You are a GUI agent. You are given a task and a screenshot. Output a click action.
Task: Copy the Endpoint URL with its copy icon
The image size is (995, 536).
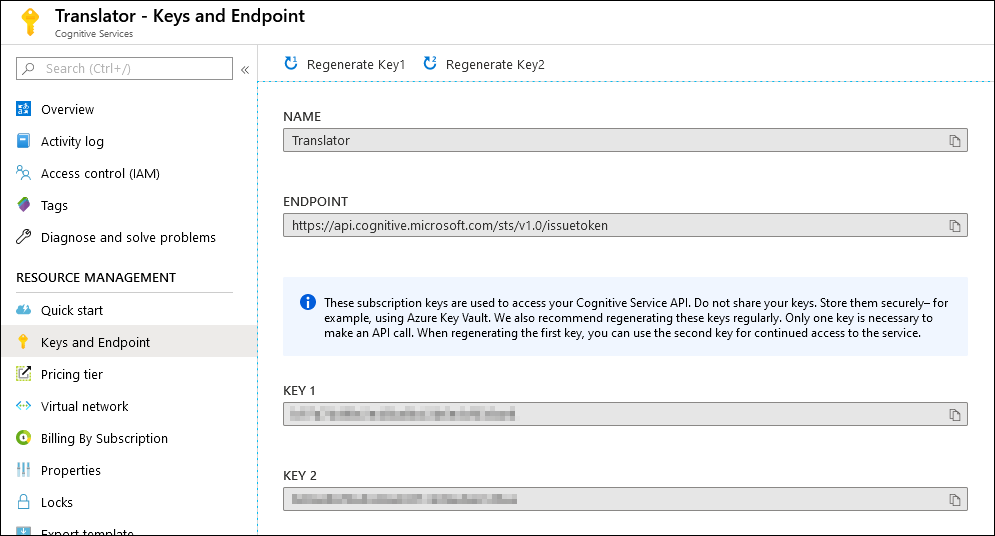coord(954,226)
